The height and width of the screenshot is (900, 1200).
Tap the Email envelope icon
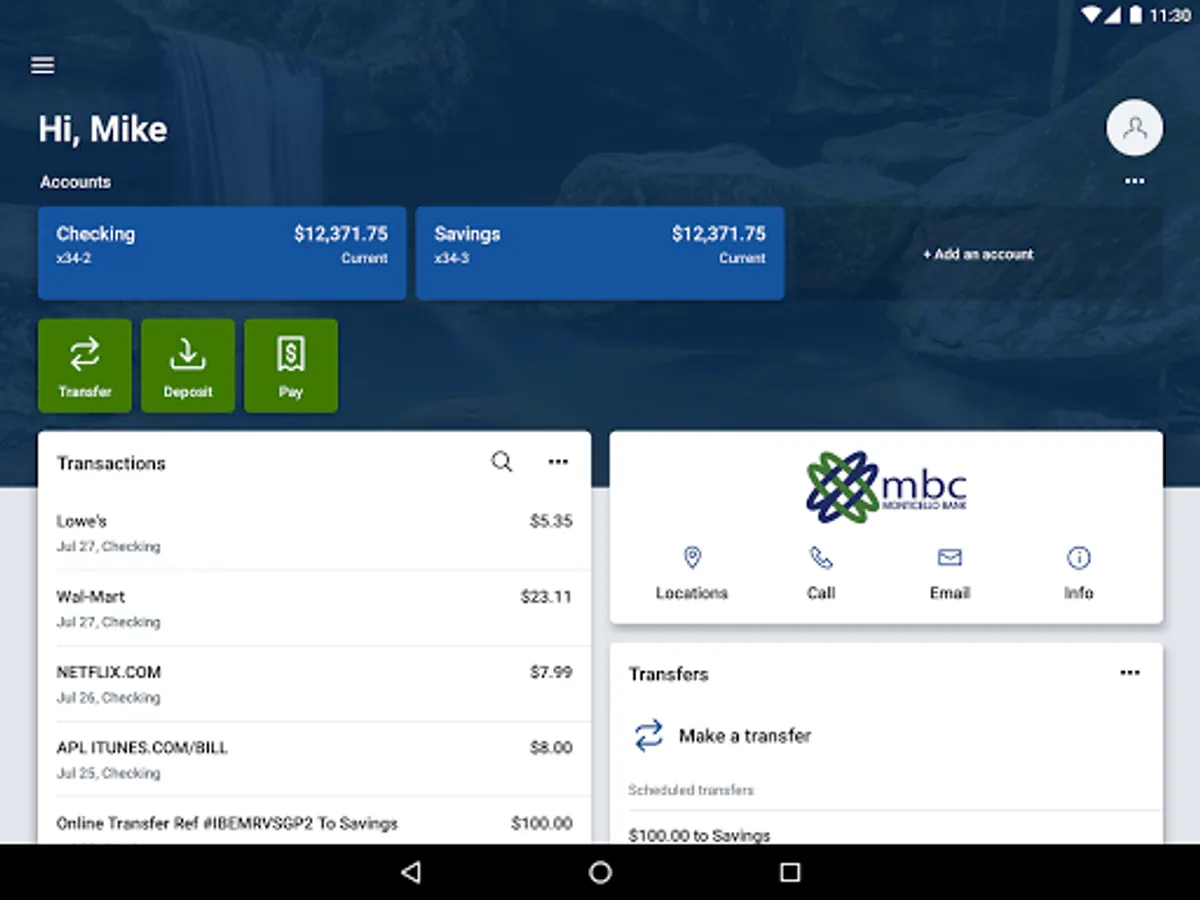[x=949, y=558]
